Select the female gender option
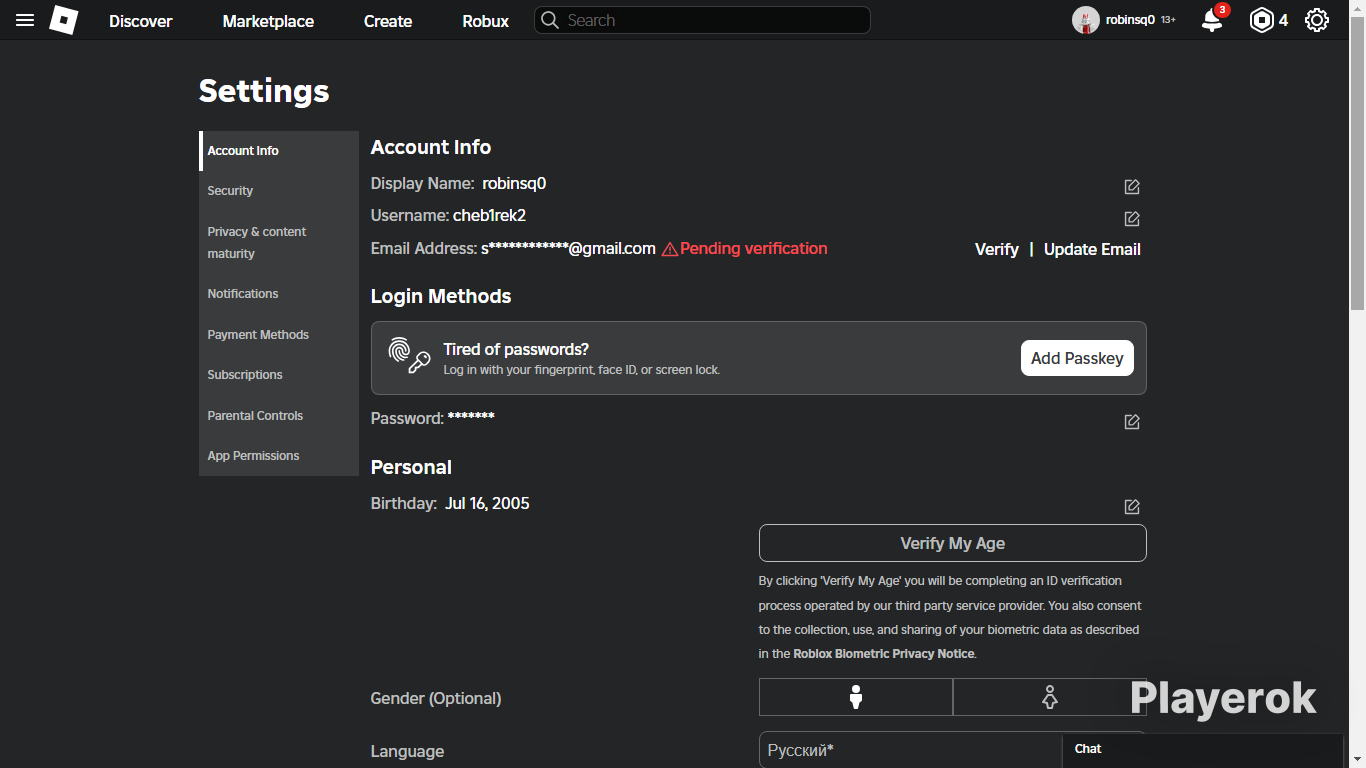The height and width of the screenshot is (768, 1366). 1050,697
